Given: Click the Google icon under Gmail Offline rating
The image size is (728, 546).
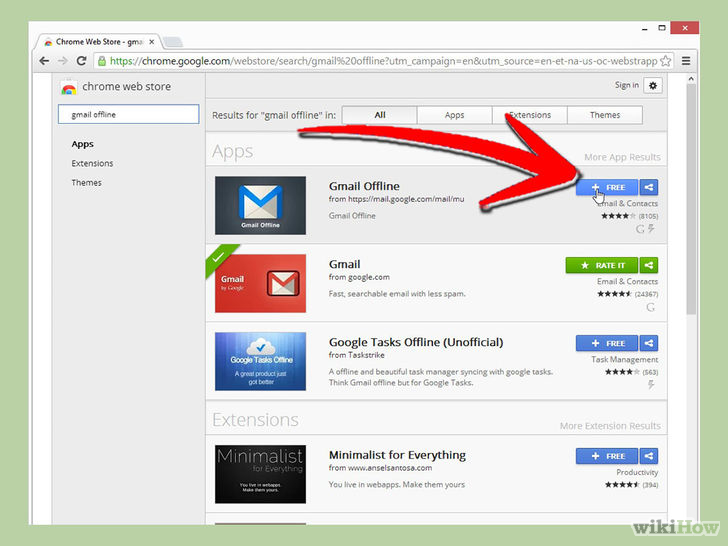Looking at the screenshot, I should point(640,228).
